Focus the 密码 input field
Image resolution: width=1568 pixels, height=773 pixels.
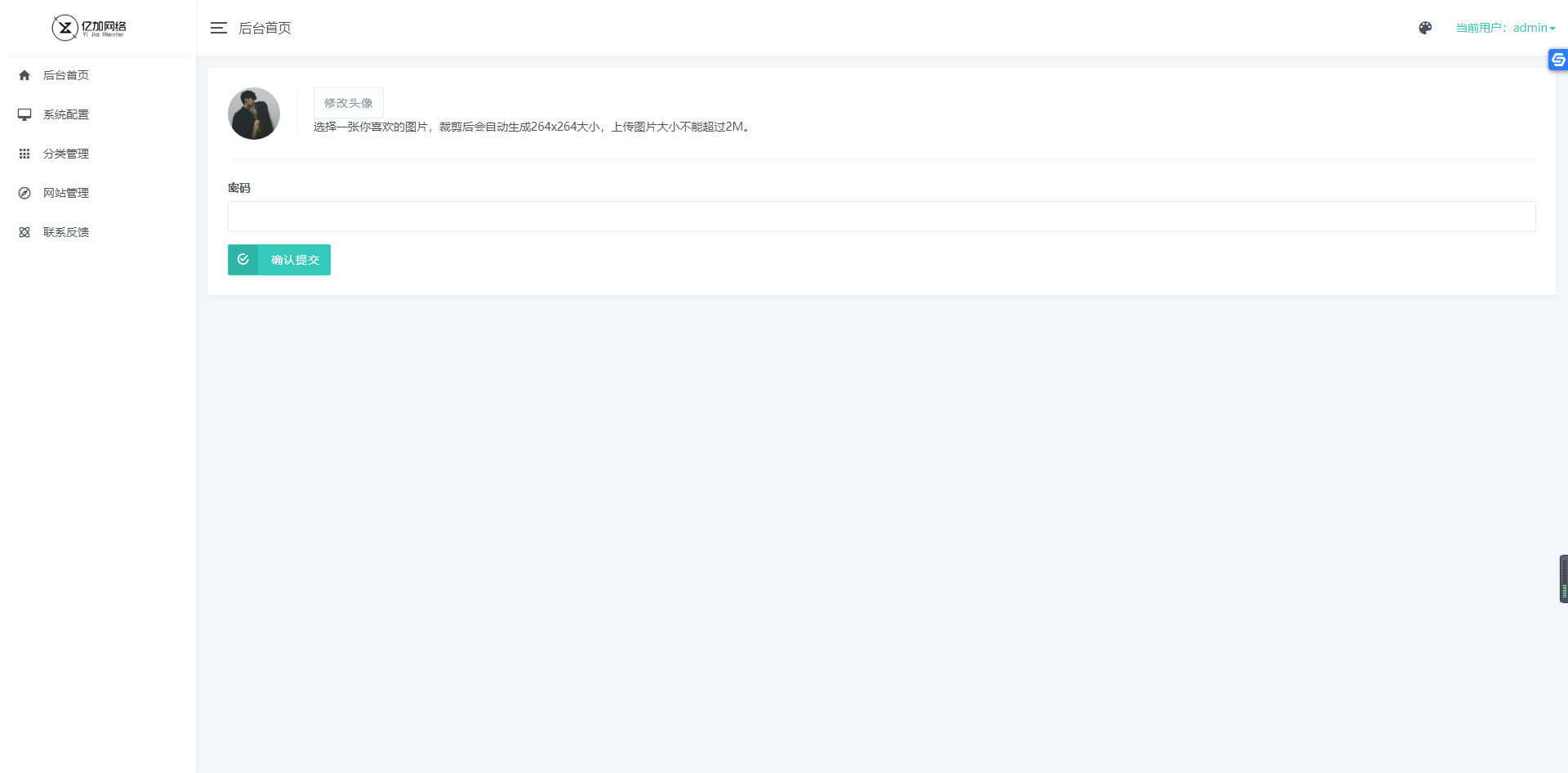click(x=881, y=217)
